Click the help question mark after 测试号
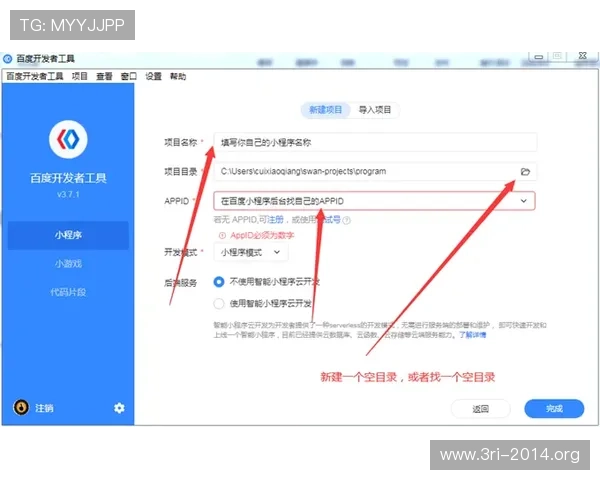 [x=347, y=220]
